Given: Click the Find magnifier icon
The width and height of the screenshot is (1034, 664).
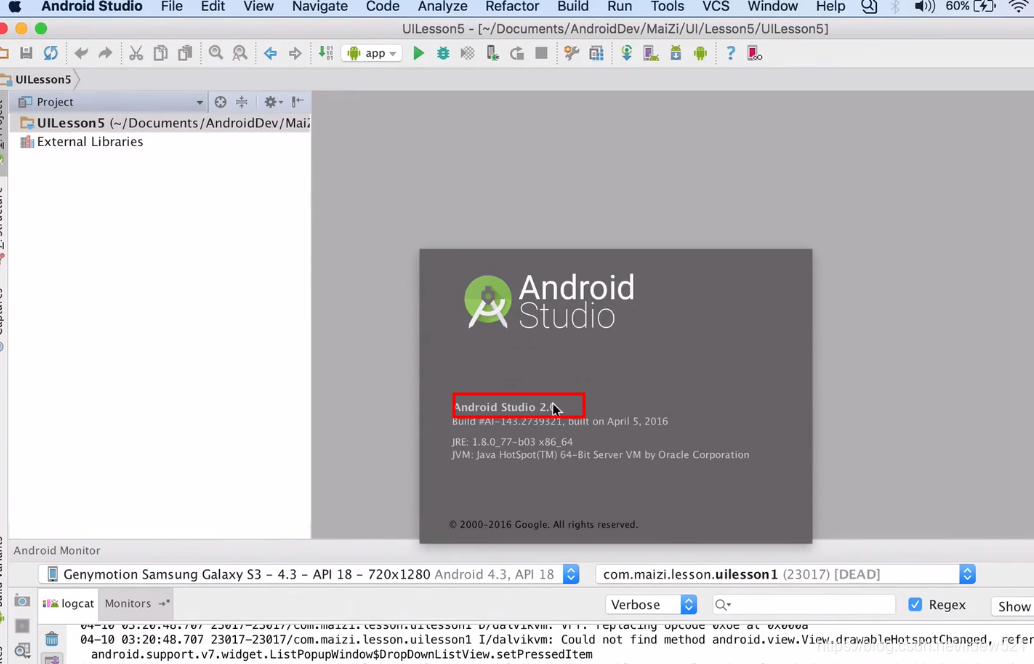Looking at the screenshot, I should point(216,53).
